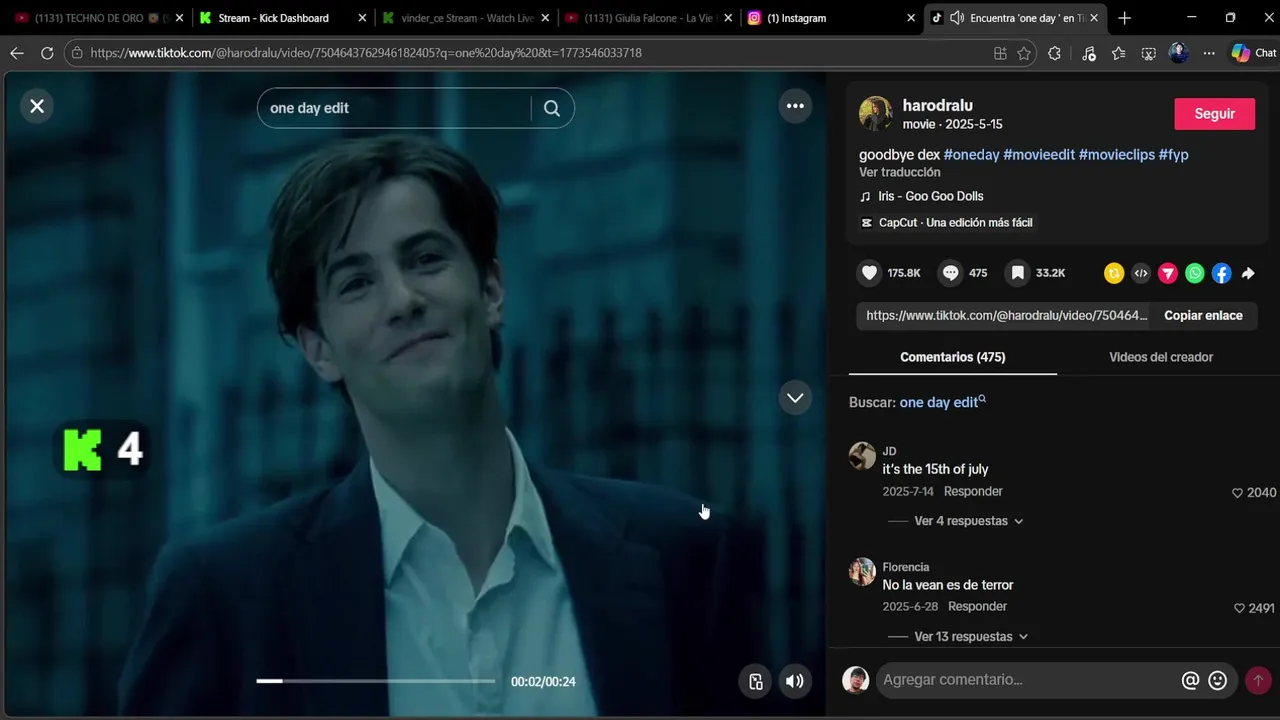Click the red send-to-friends icon
This screenshot has height=720, width=1280.
1168,273
